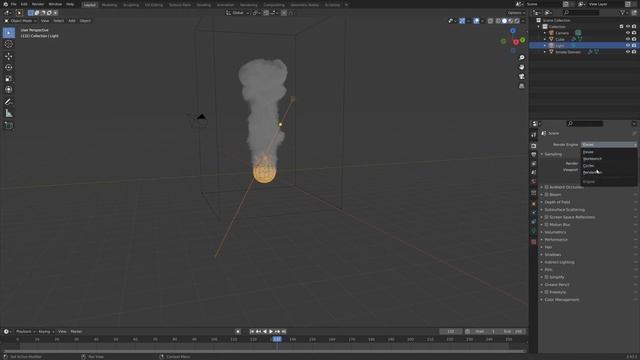Screen dimensions: 640x360
Task: Open the View Layer properties tab icon
Action: coord(533,163)
